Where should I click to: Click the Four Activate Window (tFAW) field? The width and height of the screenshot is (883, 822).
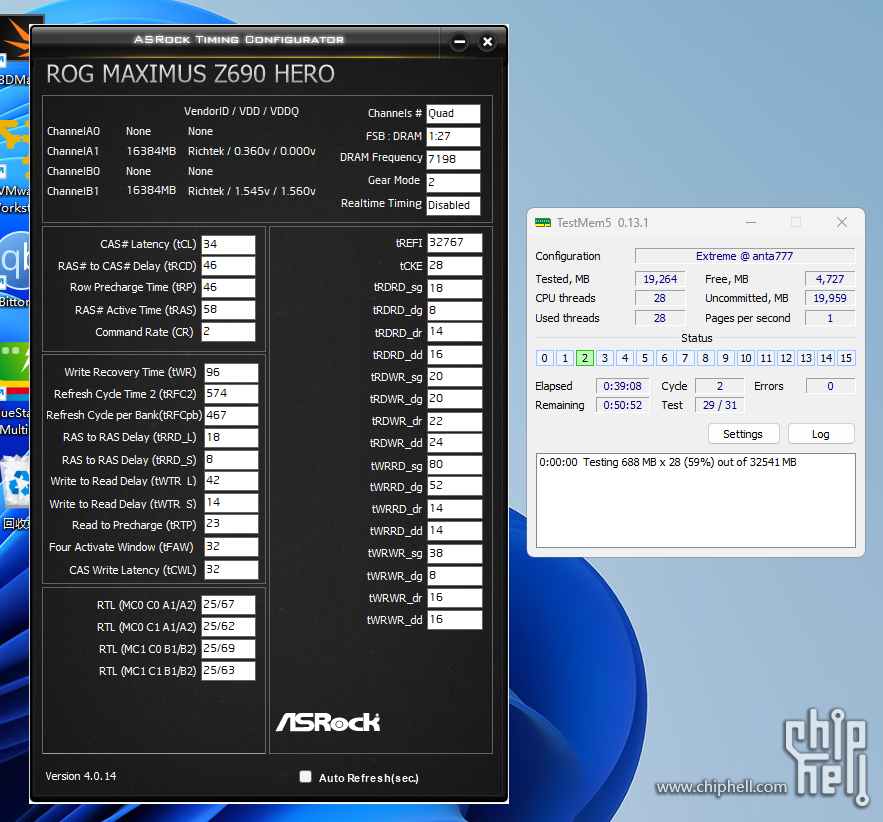coord(231,547)
